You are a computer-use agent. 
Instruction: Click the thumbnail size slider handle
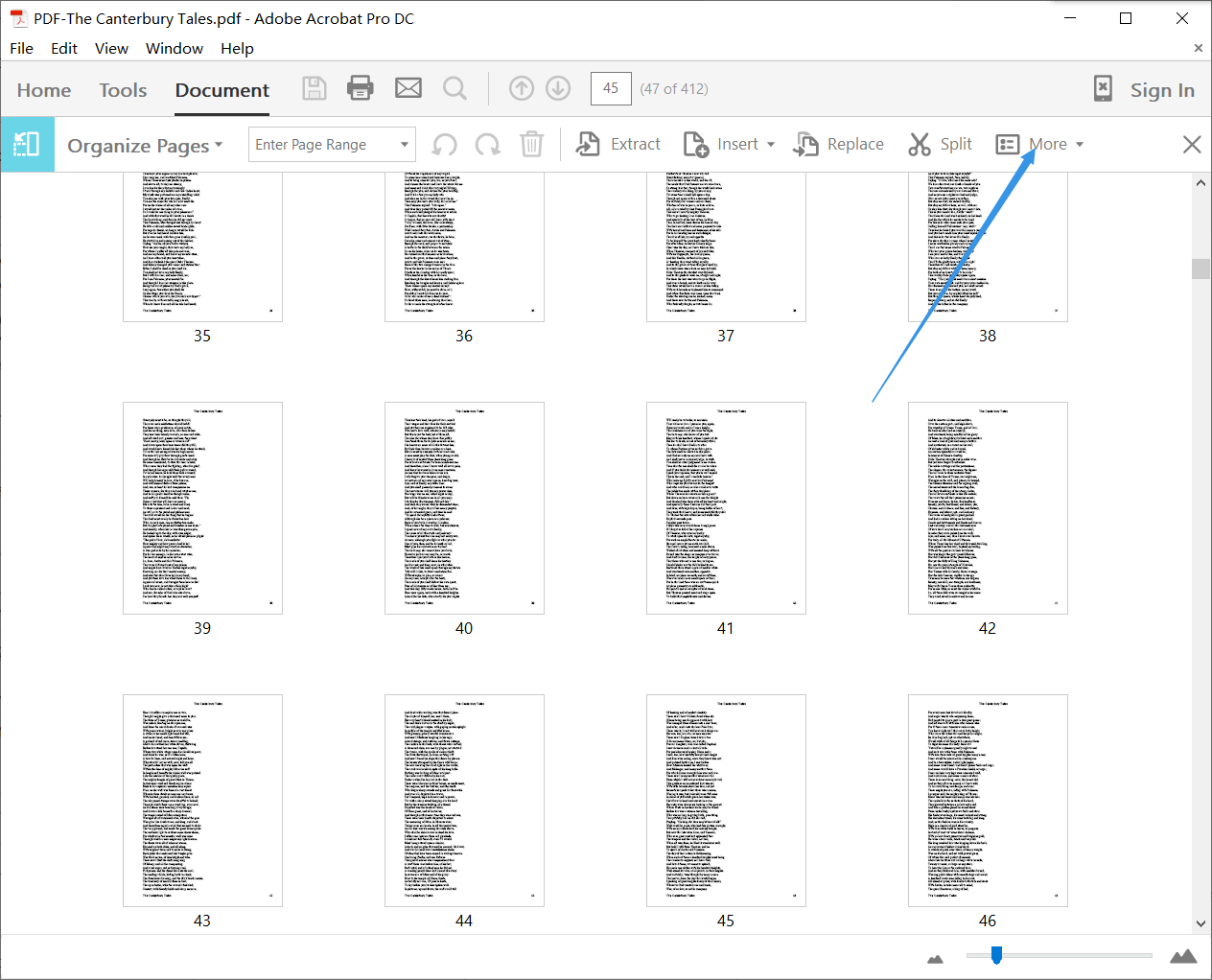(x=996, y=955)
